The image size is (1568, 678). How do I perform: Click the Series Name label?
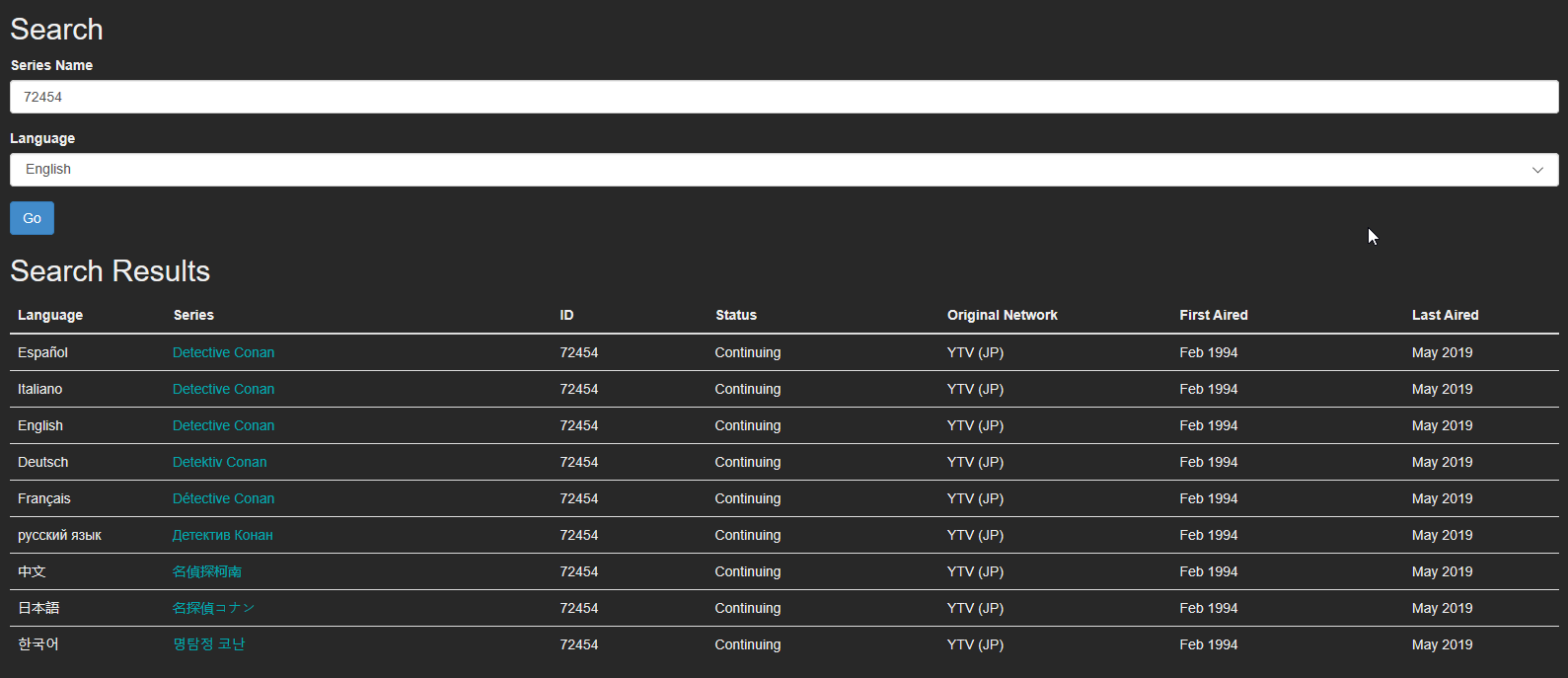[x=51, y=65]
